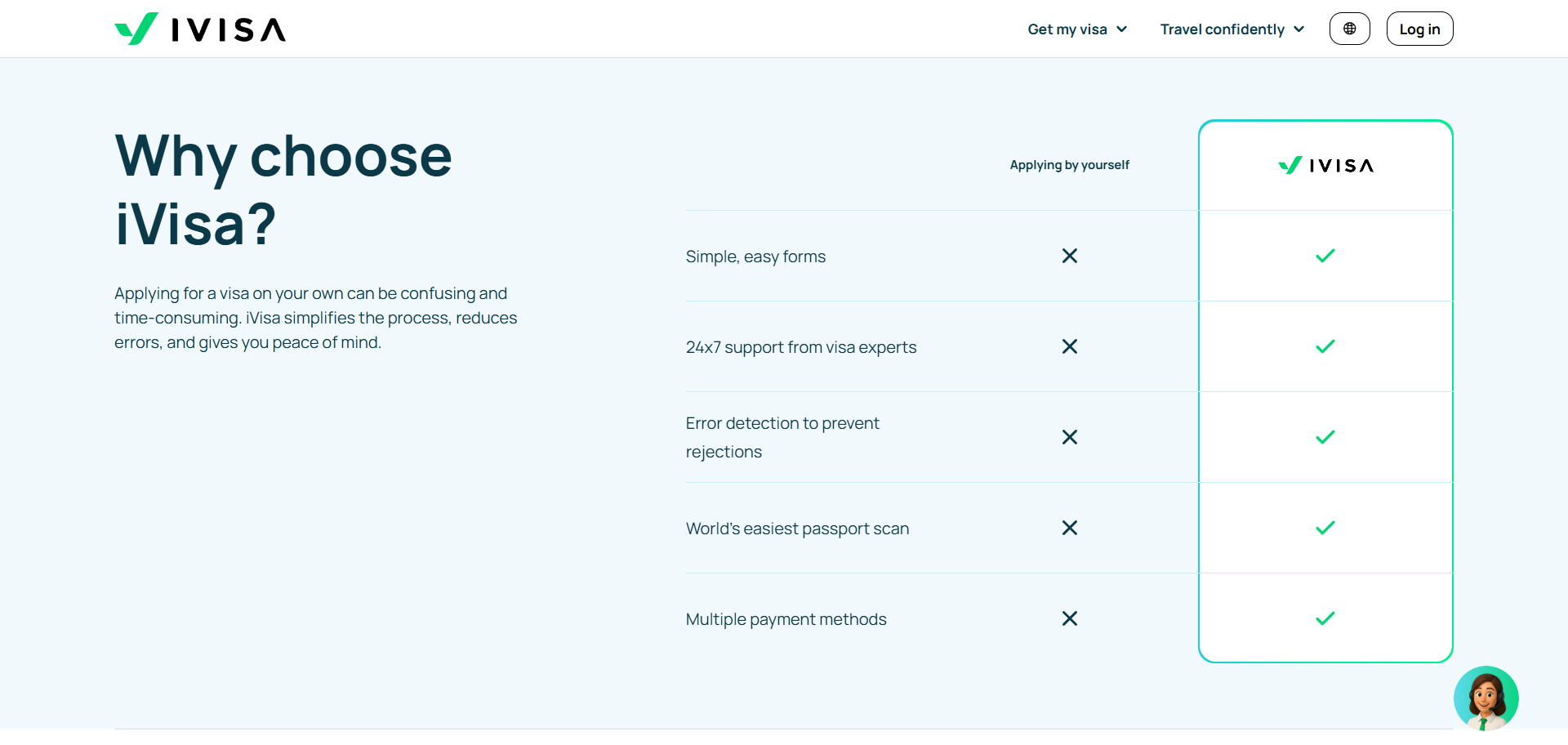Open the chat assistant avatar
This screenshot has height=745, width=1568.
(x=1486, y=698)
